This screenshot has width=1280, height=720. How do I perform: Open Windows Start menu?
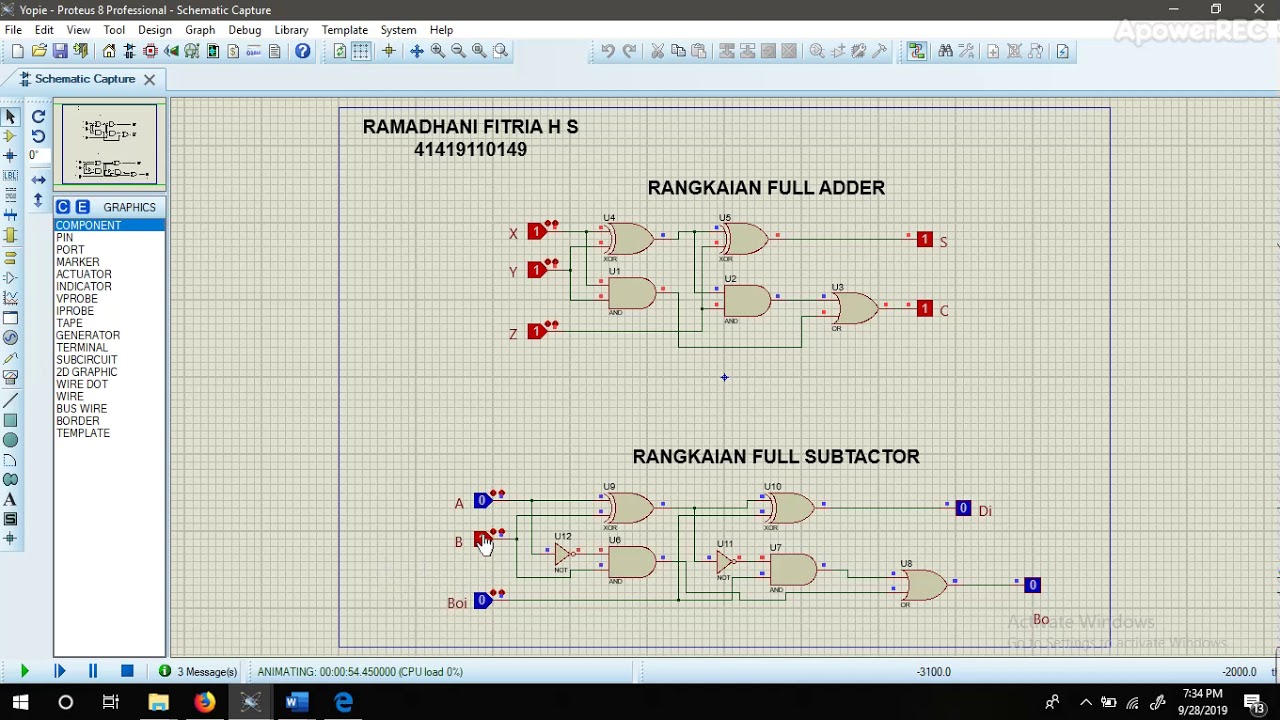[x=20, y=702]
